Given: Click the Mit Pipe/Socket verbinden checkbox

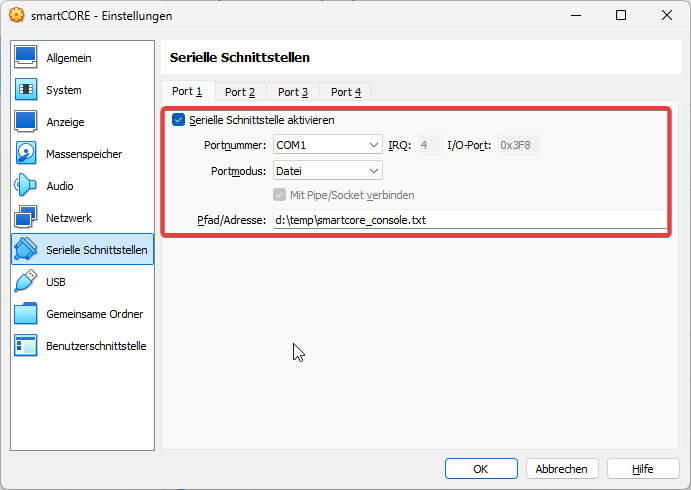Looking at the screenshot, I should click(279, 195).
